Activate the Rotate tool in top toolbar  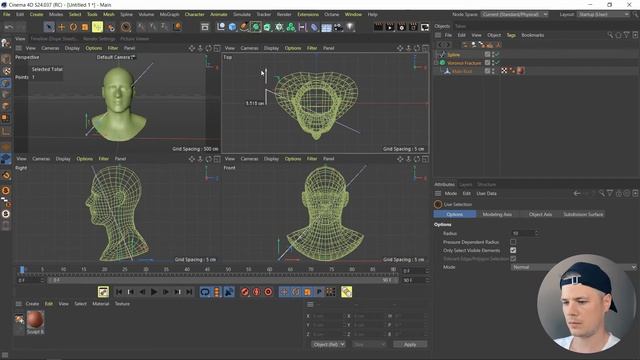(x=73, y=27)
